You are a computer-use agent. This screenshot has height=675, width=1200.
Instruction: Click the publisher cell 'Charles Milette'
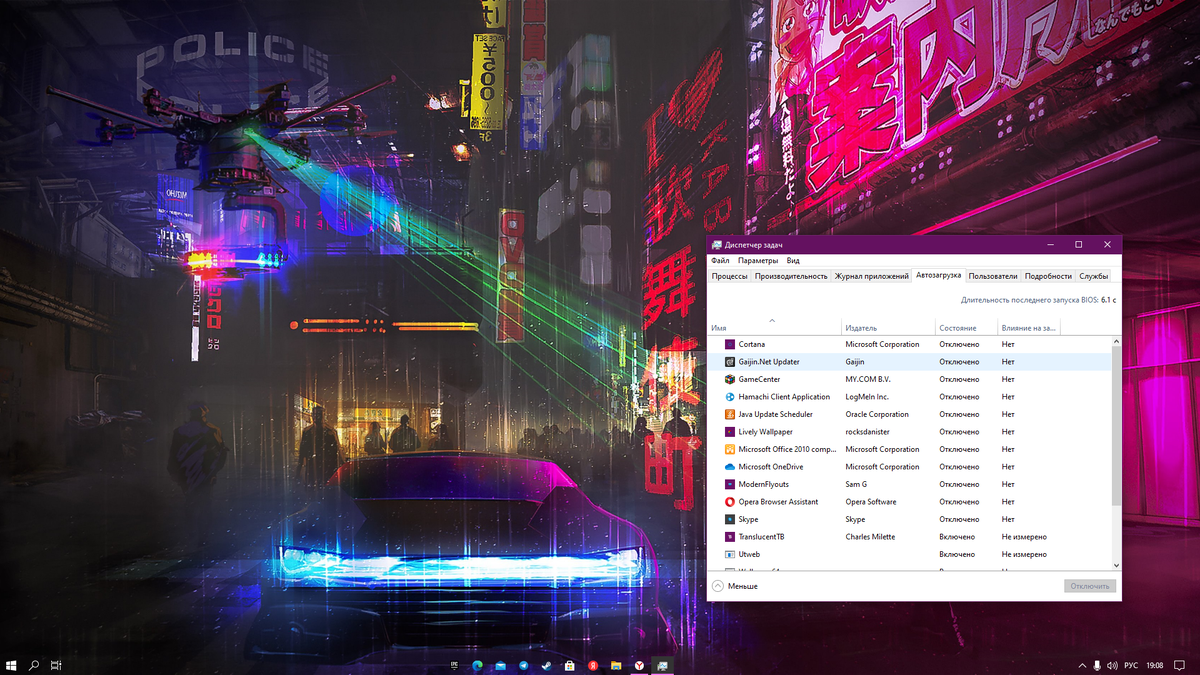[x=870, y=537]
